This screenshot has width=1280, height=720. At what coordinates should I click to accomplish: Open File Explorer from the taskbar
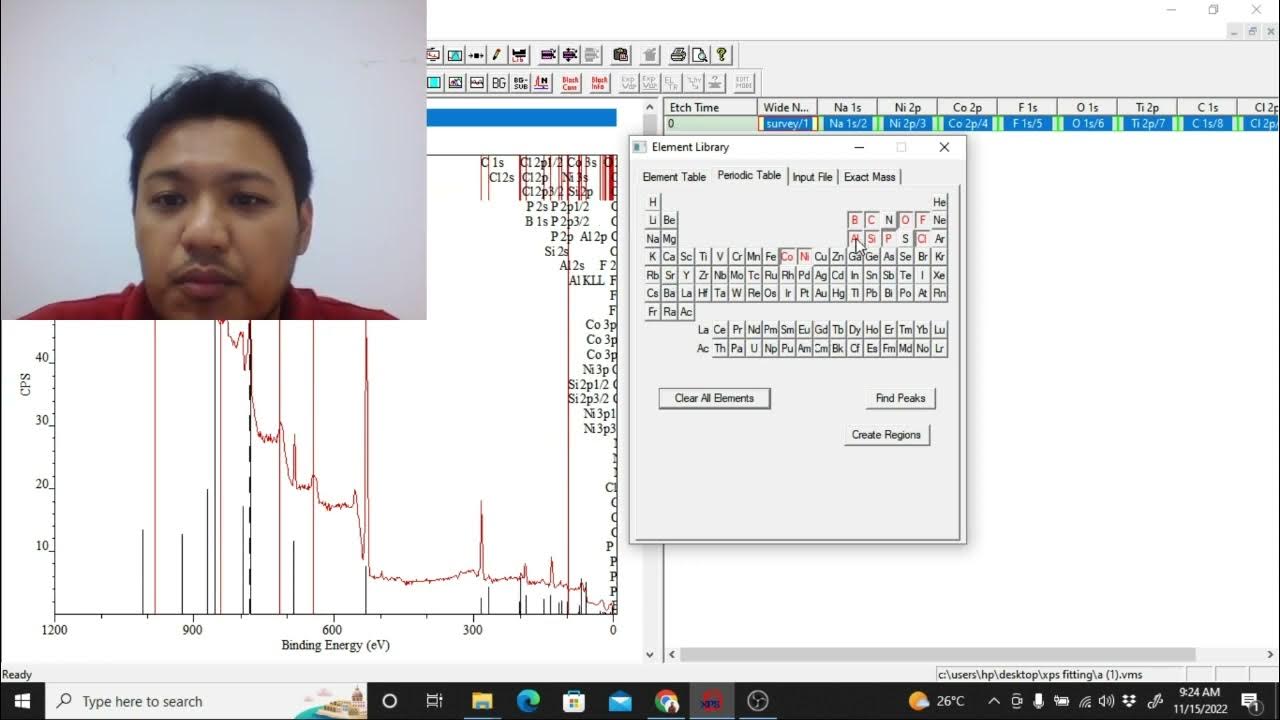click(x=482, y=701)
